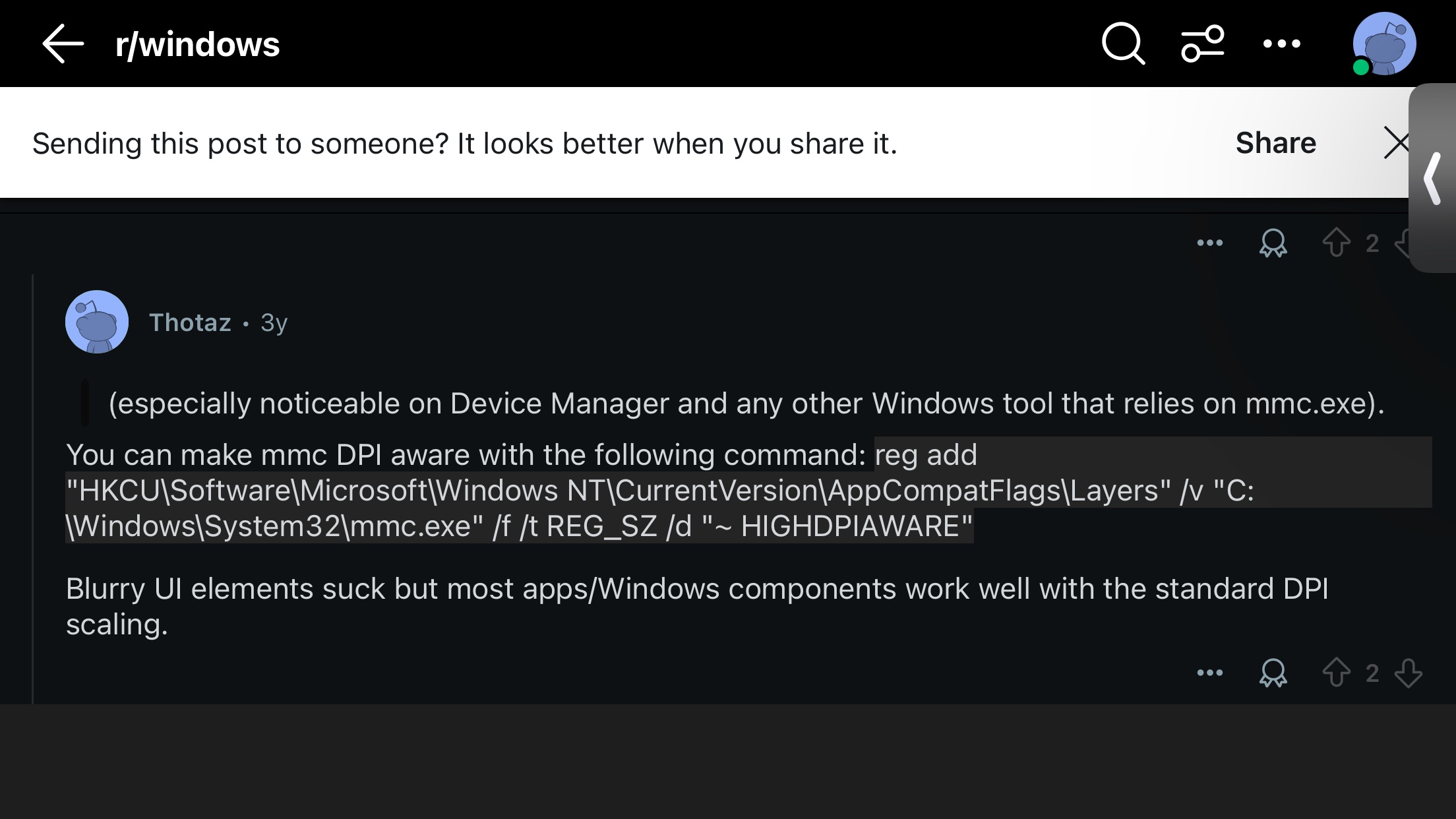Screen dimensions: 1456x819
Task: Open the profile avatar in the header
Action: pos(1383,44)
